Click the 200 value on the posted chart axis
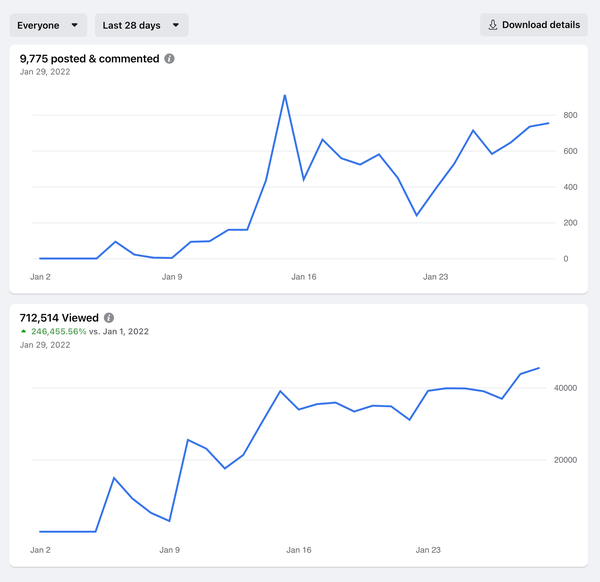 click(x=570, y=223)
